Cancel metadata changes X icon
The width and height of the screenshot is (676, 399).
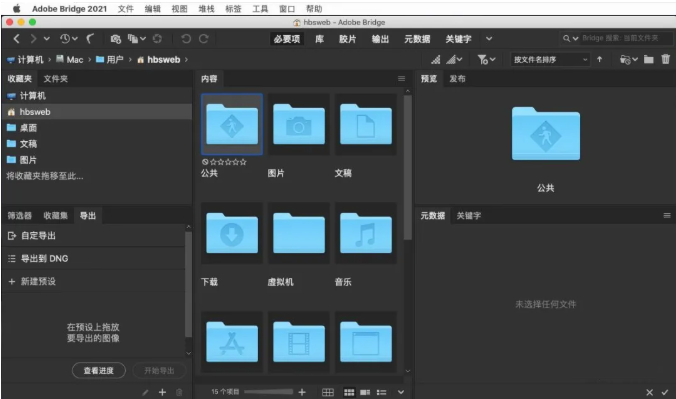point(649,392)
